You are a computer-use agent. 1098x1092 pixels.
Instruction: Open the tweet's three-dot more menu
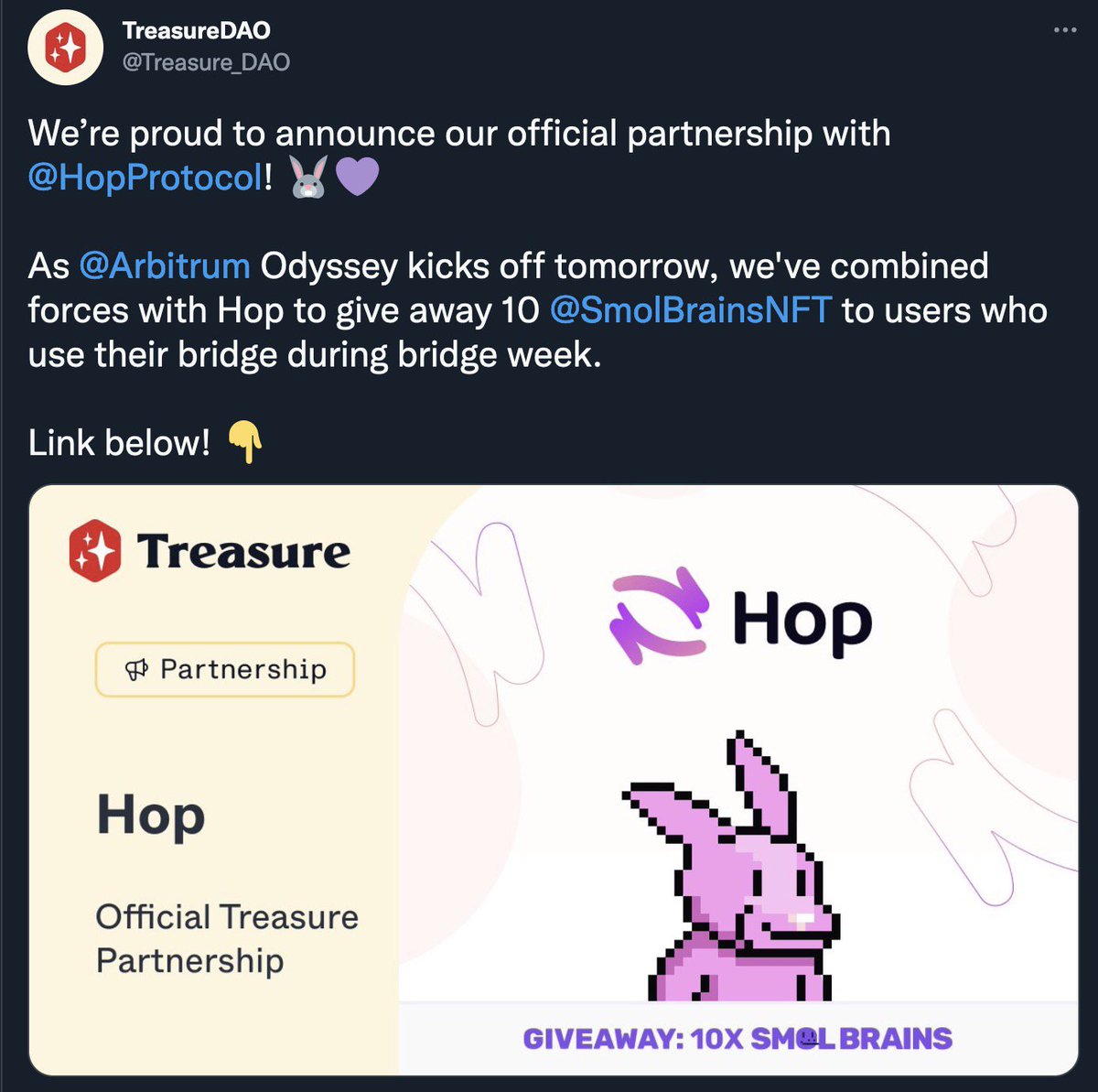(x=1065, y=30)
